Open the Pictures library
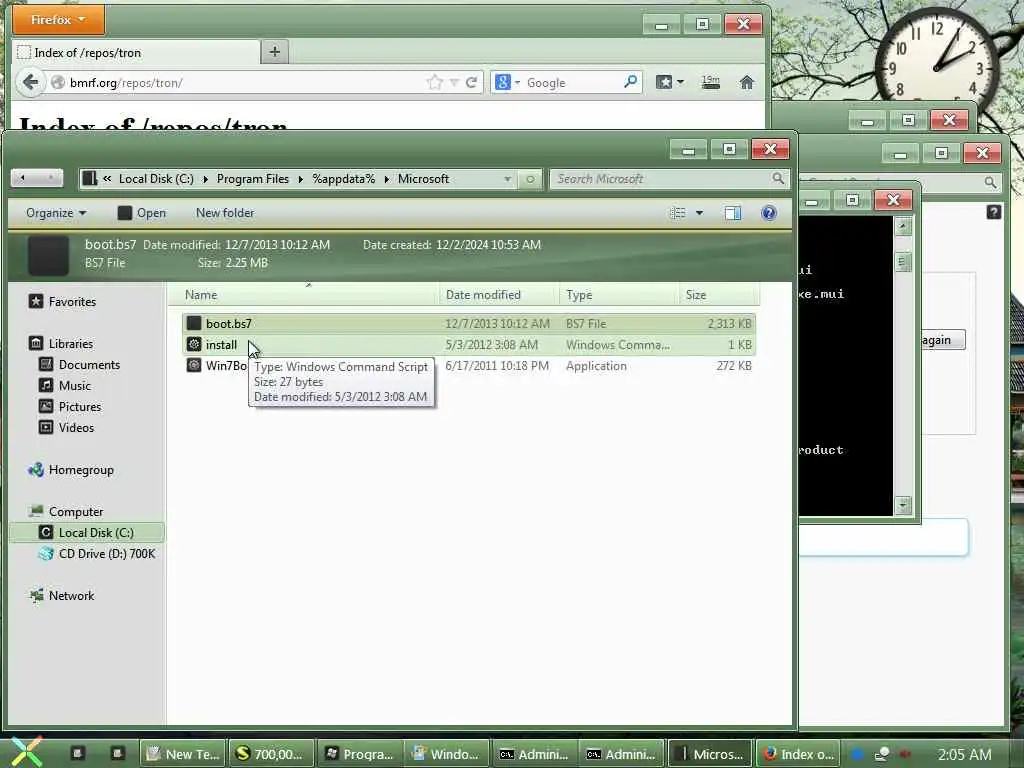The image size is (1024, 768). coord(80,406)
